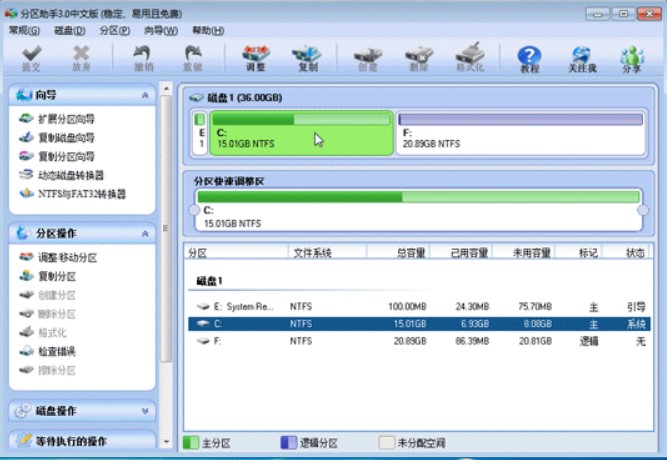Click the 逻辑分区 blue legend swatch
This screenshot has width=667, height=460.
point(289,443)
